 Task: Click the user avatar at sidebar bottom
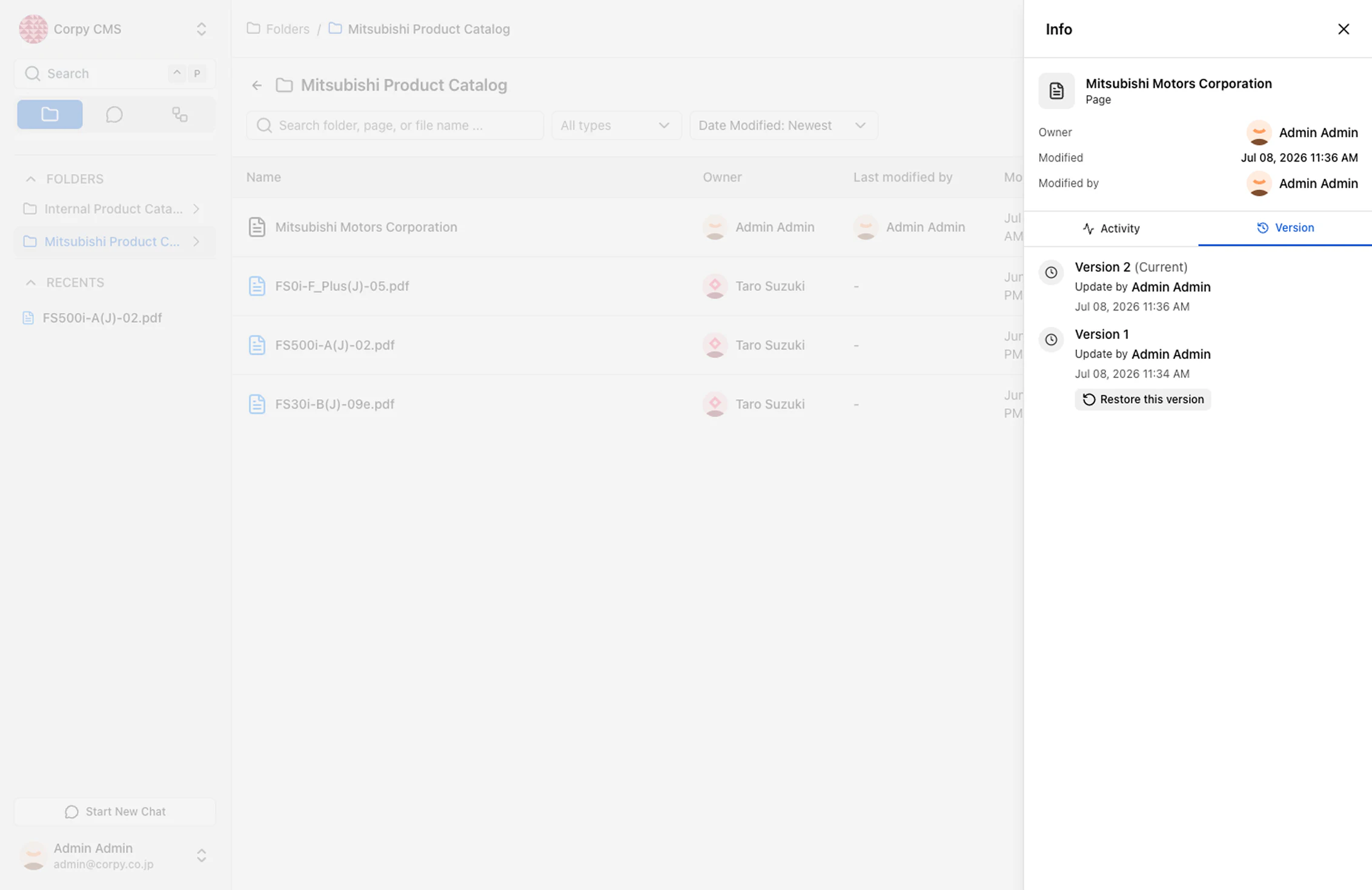tap(33, 855)
